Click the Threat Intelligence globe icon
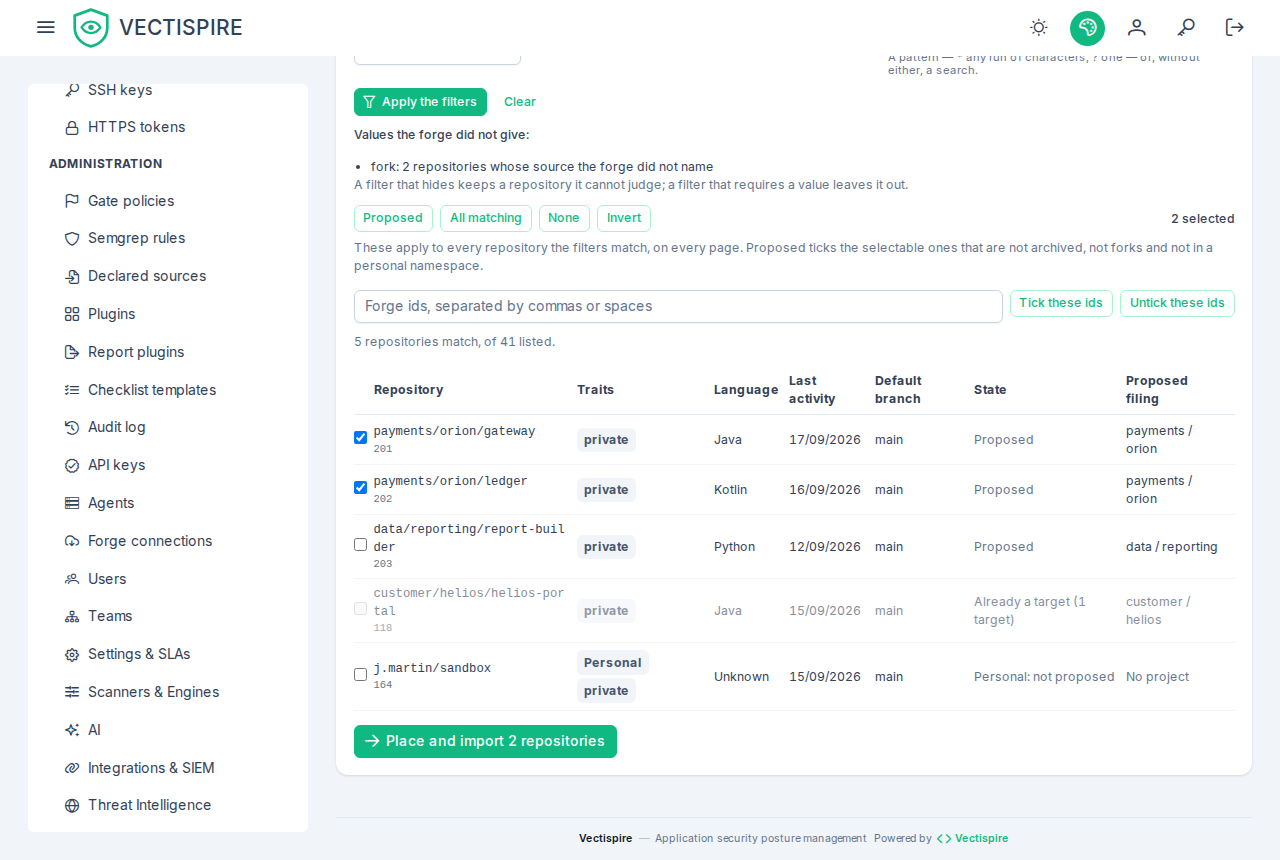The height and width of the screenshot is (860, 1280). click(72, 806)
